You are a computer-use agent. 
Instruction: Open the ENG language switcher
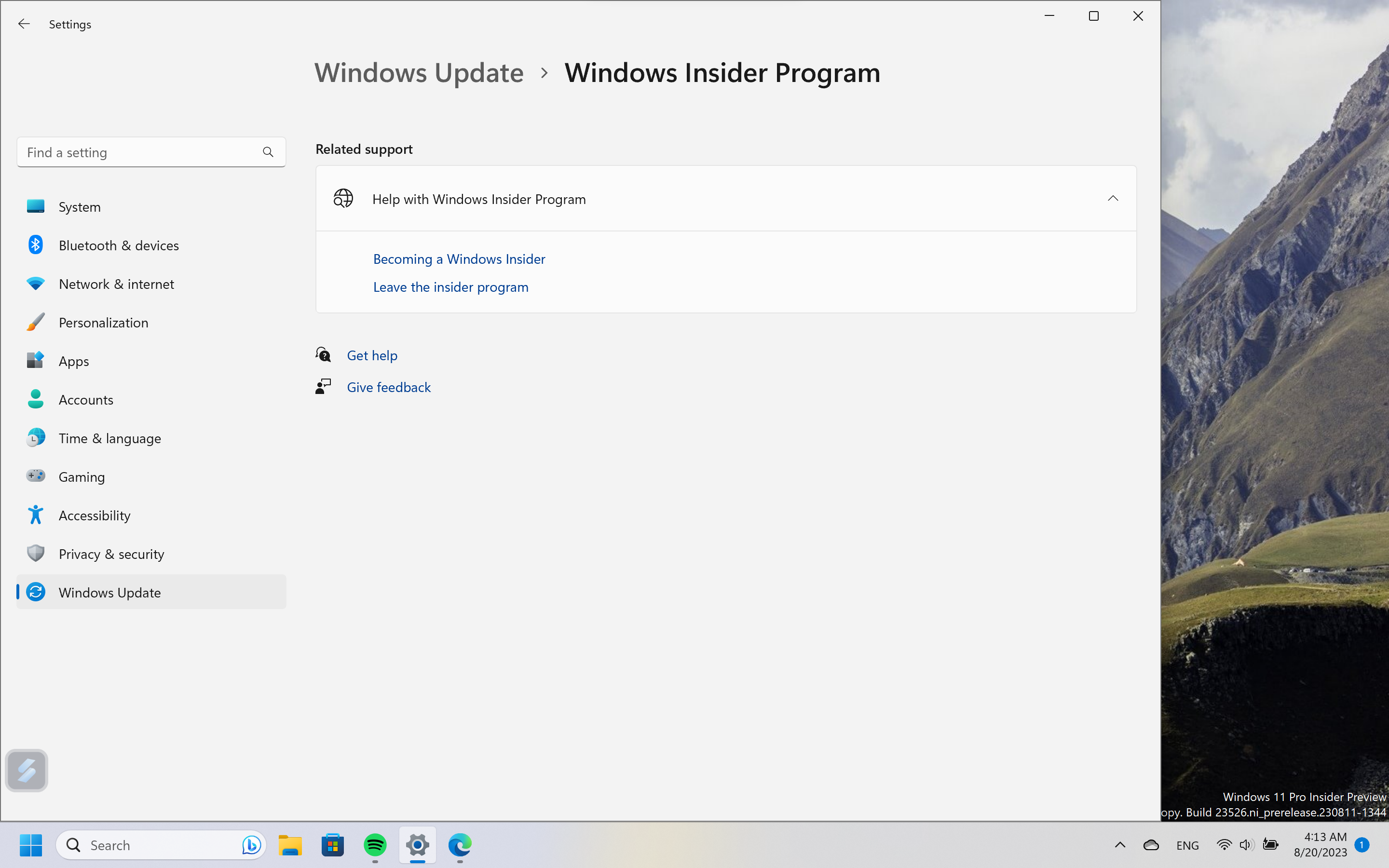coord(1186,844)
